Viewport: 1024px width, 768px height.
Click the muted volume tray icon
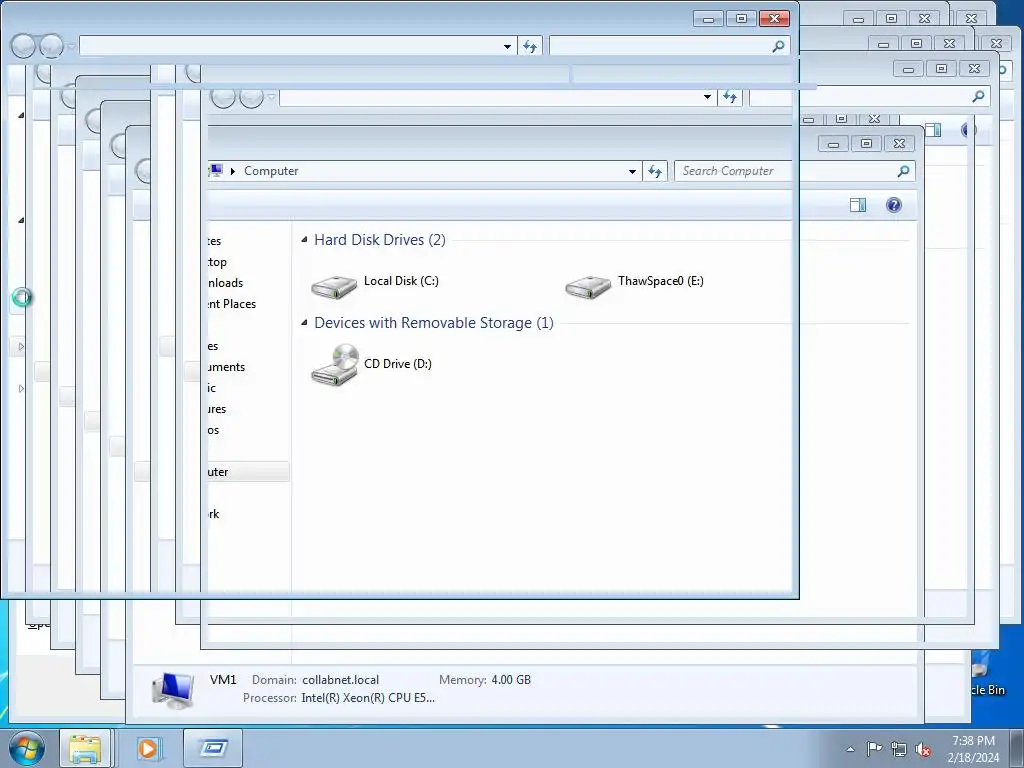(923, 749)
